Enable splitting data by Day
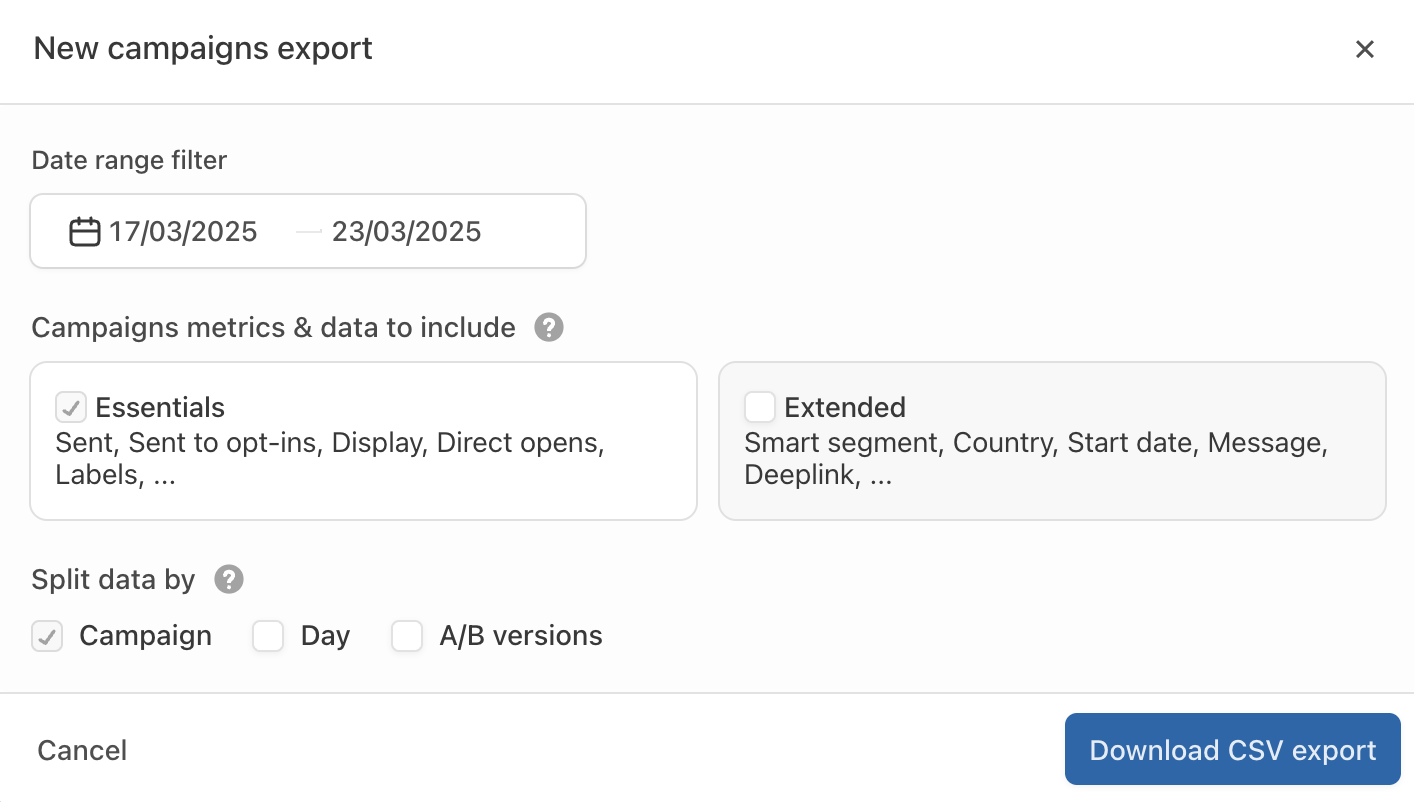The height and width of the screenshot is (802, 1414). click(268, 636)
